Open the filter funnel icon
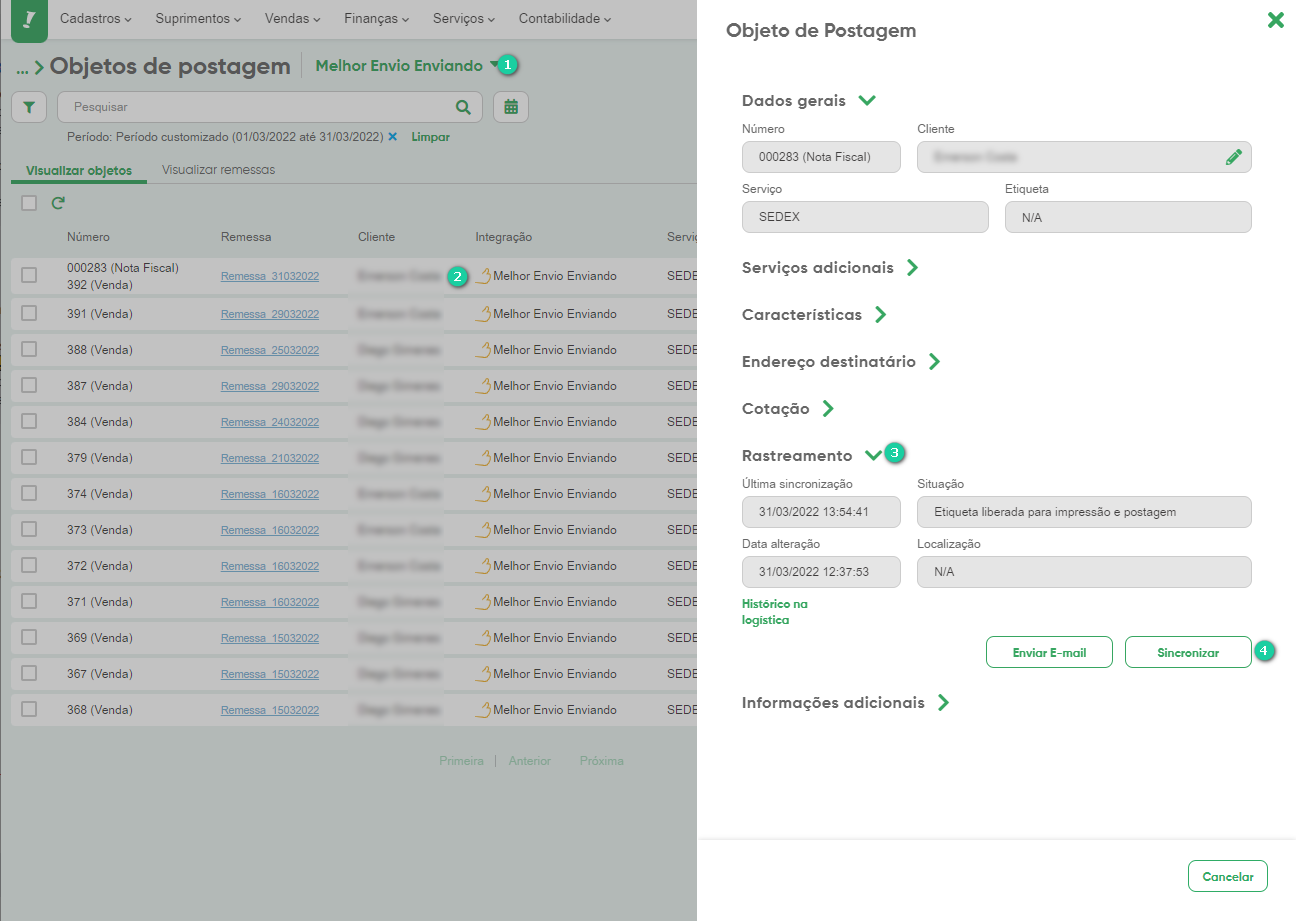This screenshot has height=921, width=1296. [x=29, y=107]
